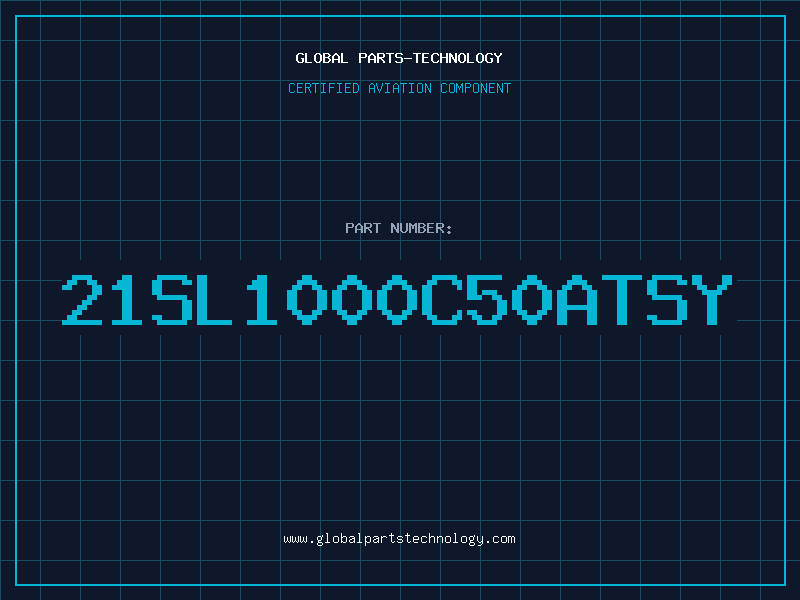The height and width of the screenshot is (600, 800).
Task: Select the CERTIFIED AVIATION COMPONENT subtitle
Action: (x=399, y=88)
